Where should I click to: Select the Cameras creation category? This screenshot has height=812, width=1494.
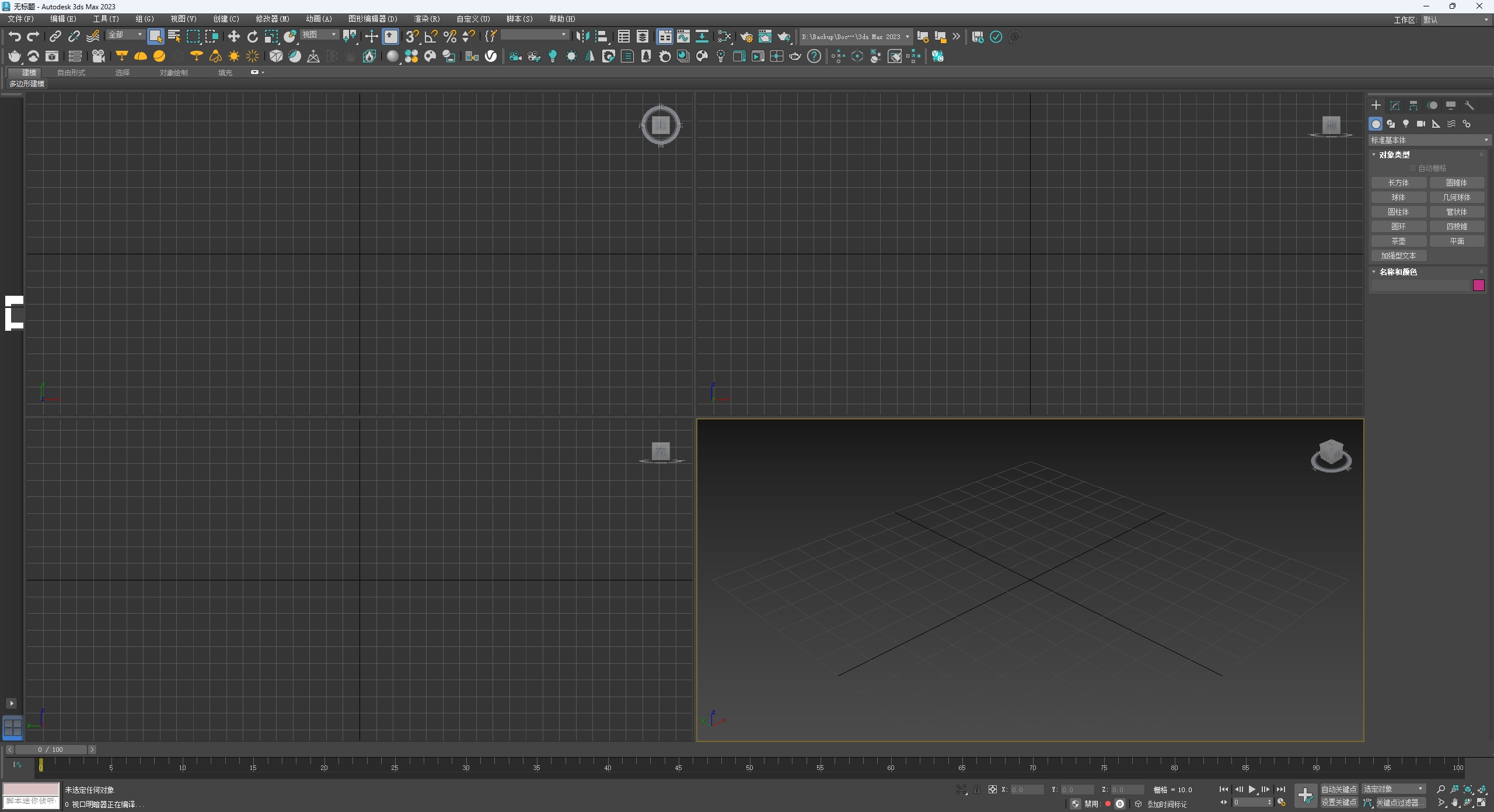(x=1420, y=125)
